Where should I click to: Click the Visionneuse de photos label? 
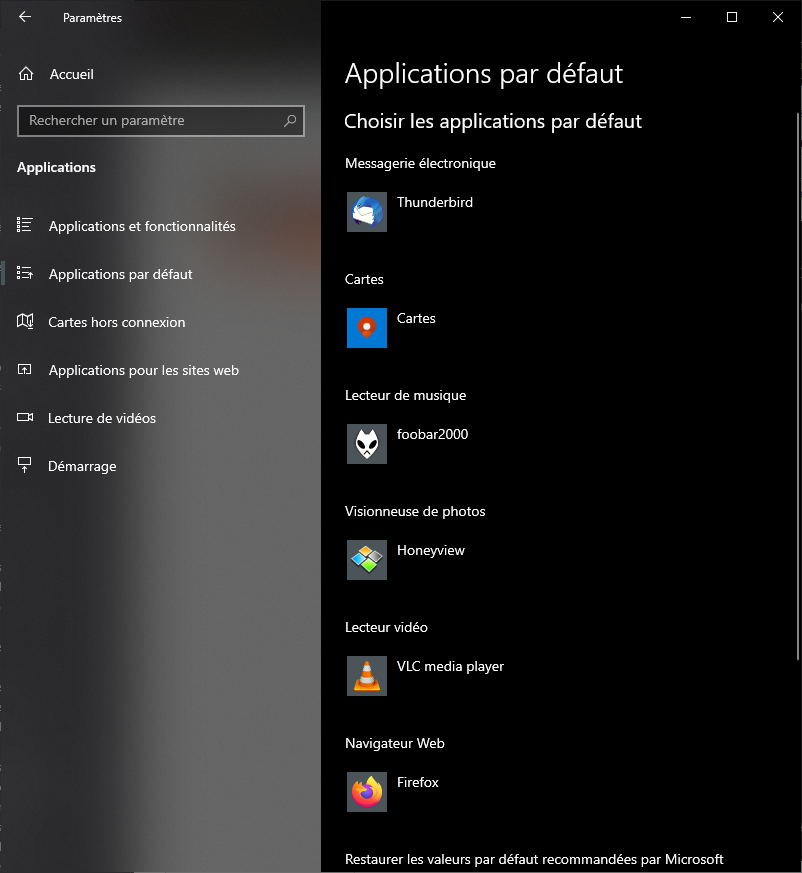pyautogui.click(x=415, y=511)
